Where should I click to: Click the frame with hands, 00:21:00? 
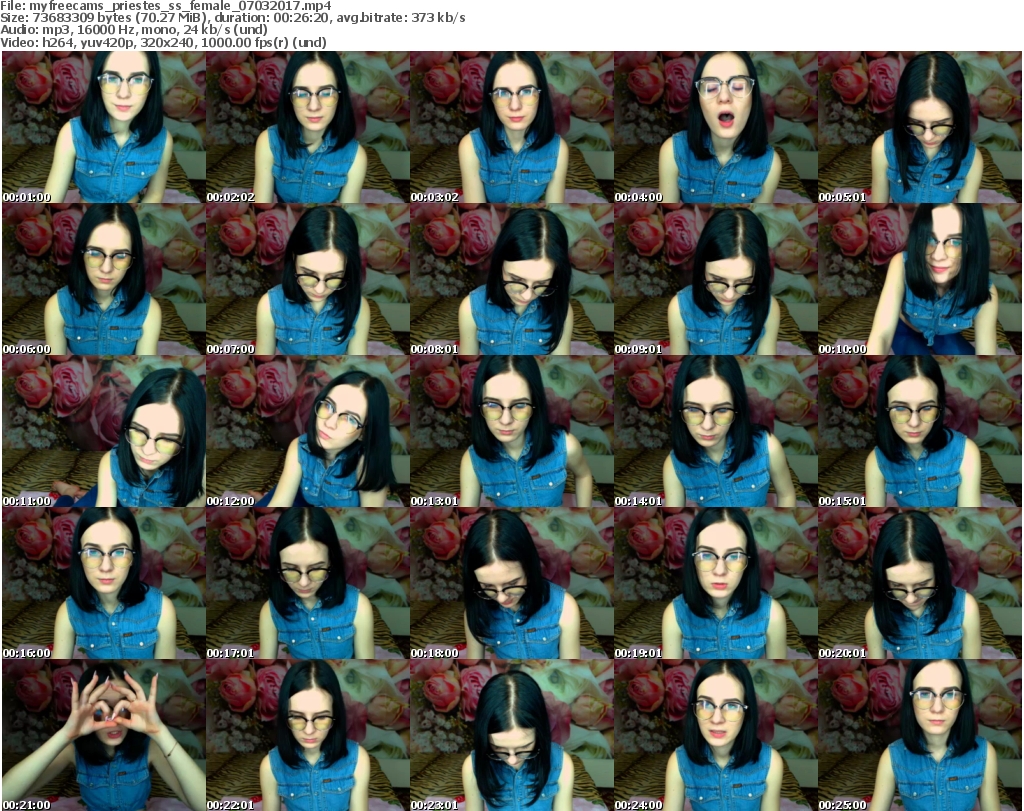104,735
